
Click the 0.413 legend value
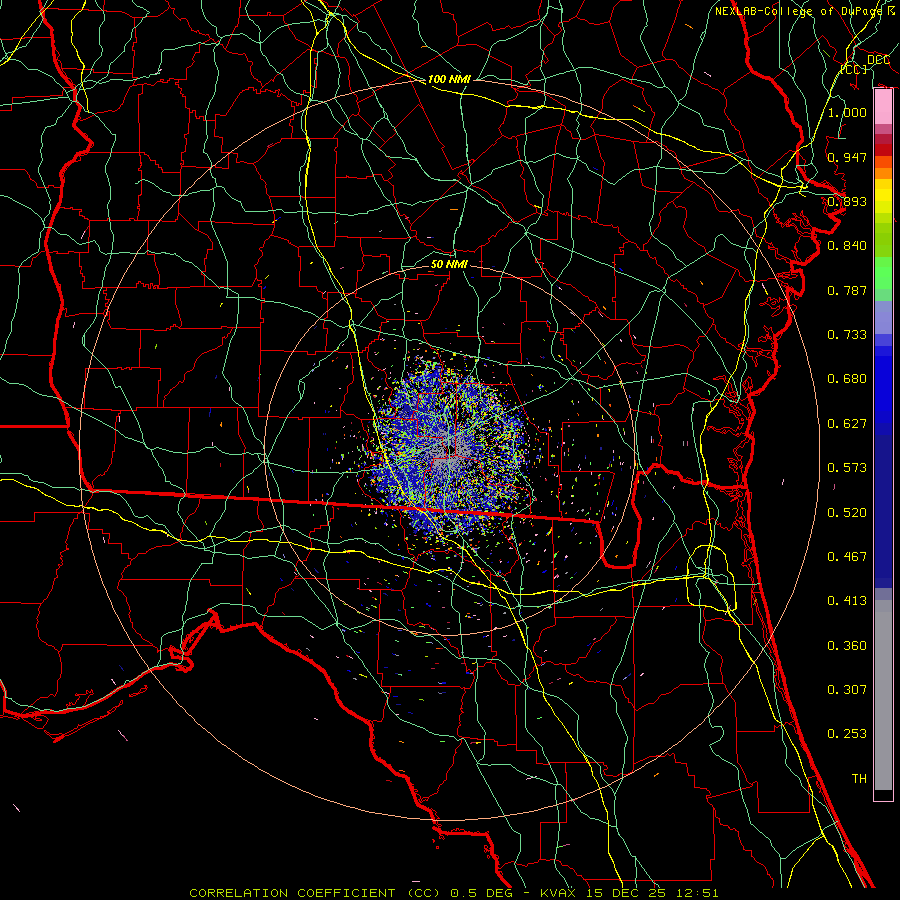tap(847, 601)
